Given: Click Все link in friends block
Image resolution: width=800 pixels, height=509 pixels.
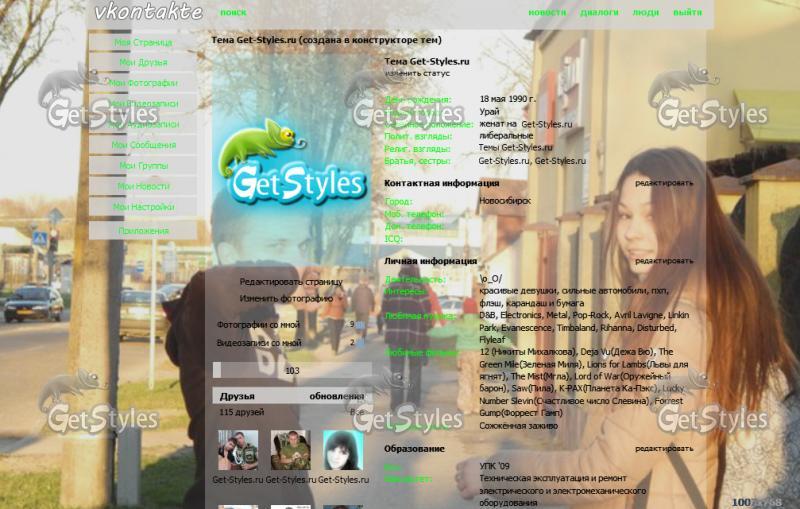Looking at the screenshot, I should coord(357,412).
